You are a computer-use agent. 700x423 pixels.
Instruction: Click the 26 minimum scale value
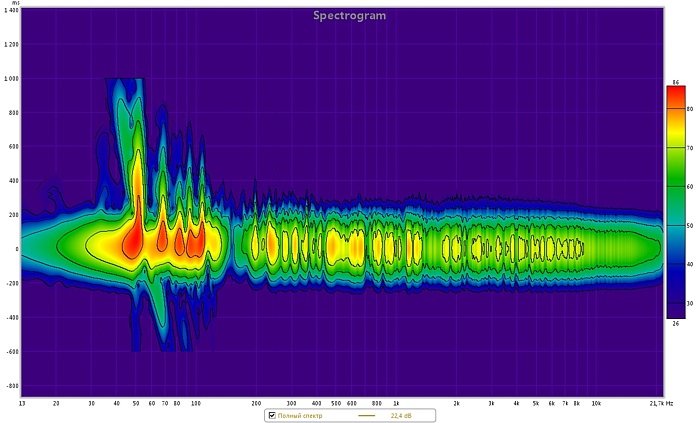675,323
